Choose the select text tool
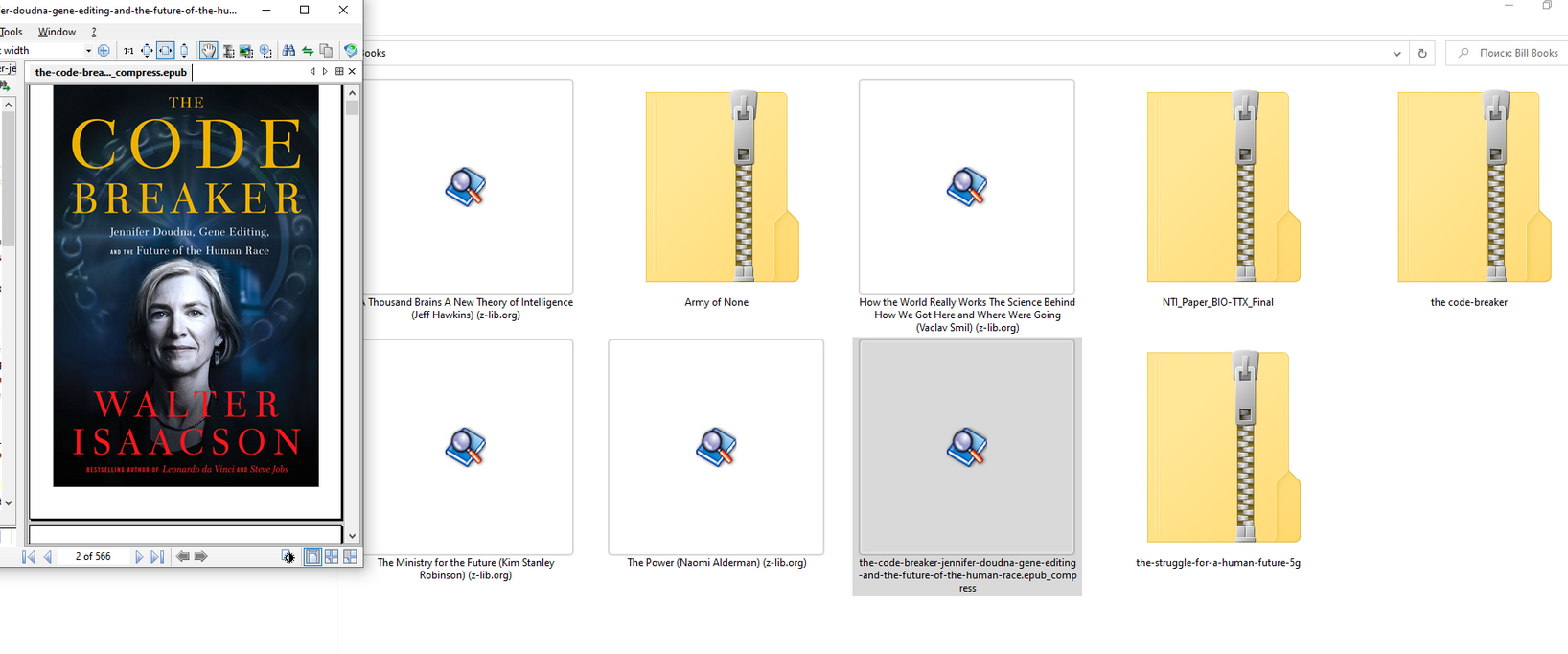 [228, 51]
